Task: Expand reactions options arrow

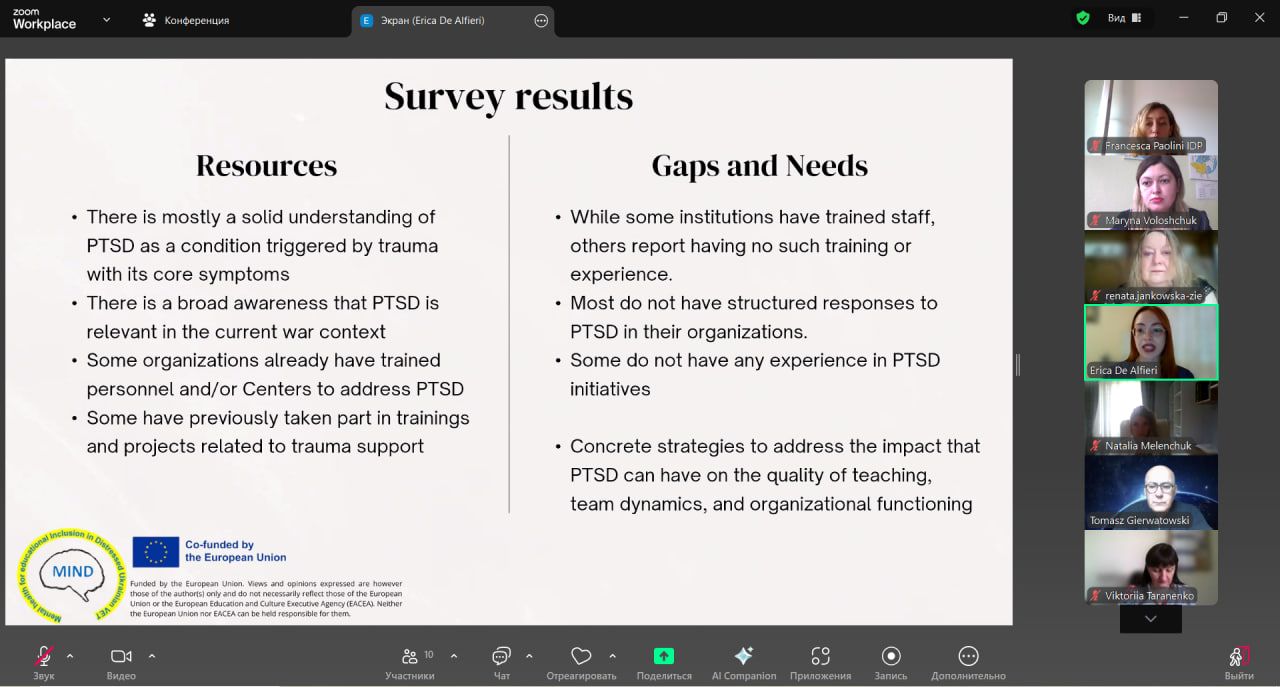Action: 612,656
